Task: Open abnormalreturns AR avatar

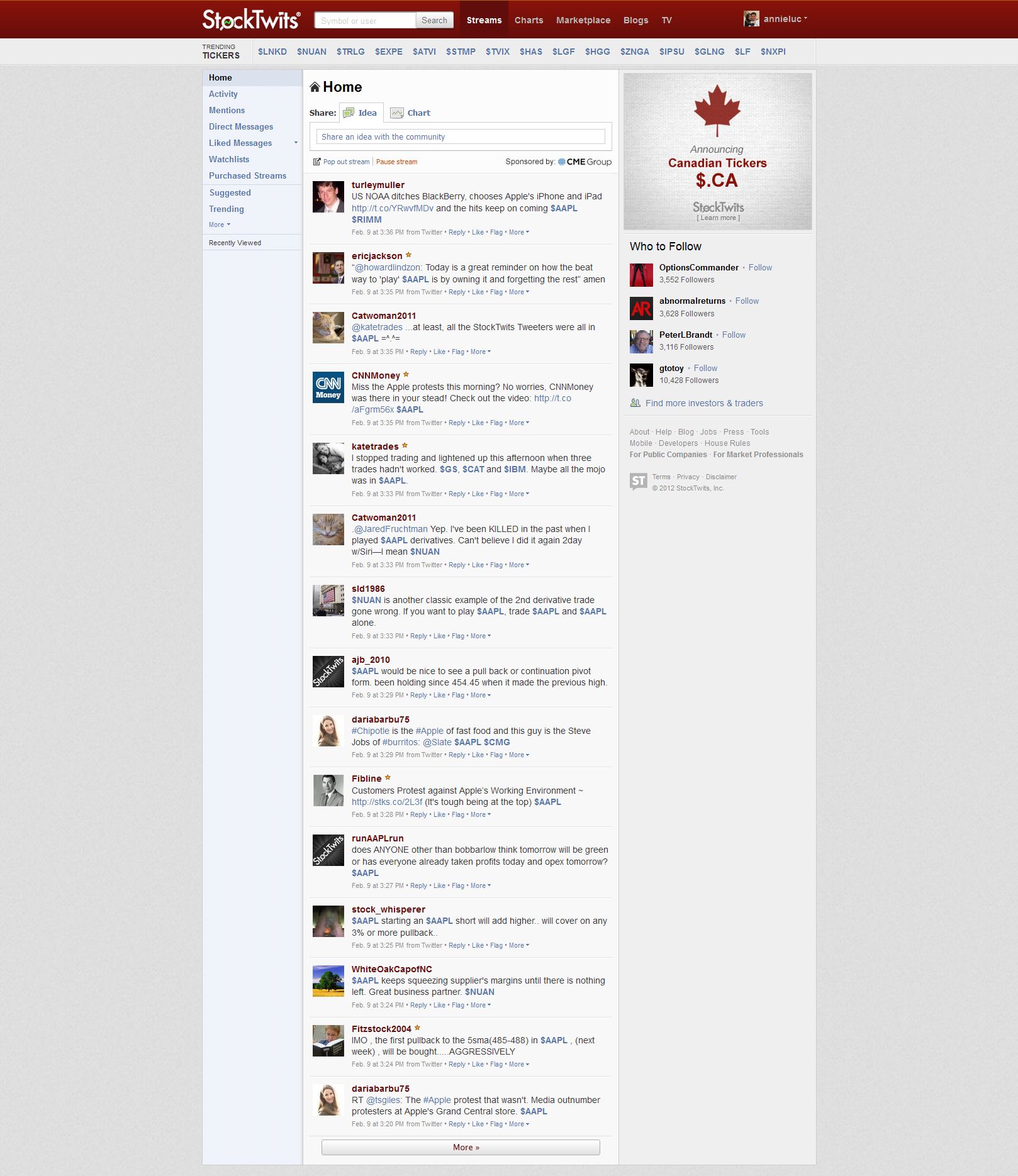Action: tap(641, 308)
